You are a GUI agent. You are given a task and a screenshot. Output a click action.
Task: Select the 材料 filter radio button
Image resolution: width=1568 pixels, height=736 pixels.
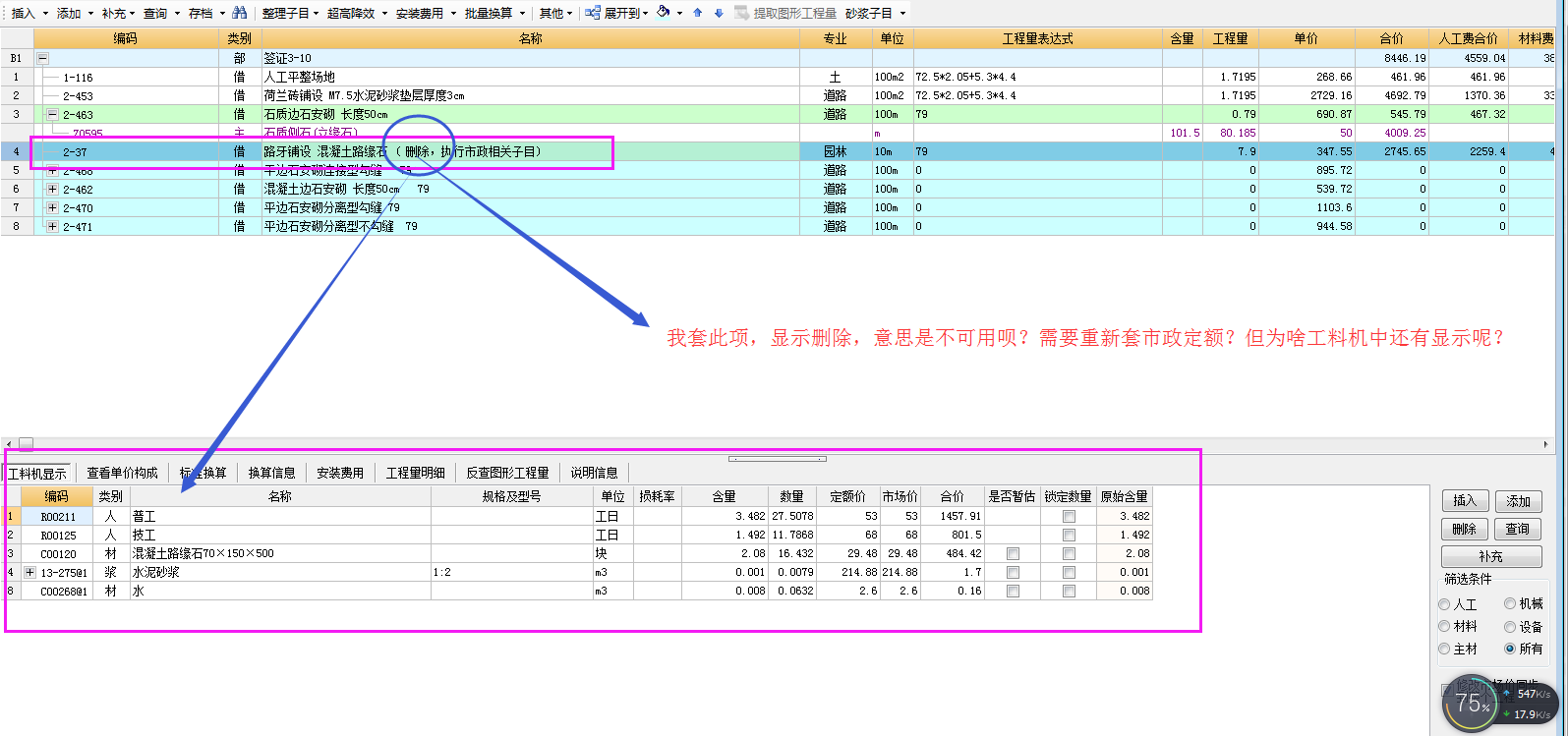(x=1444, y=626)
